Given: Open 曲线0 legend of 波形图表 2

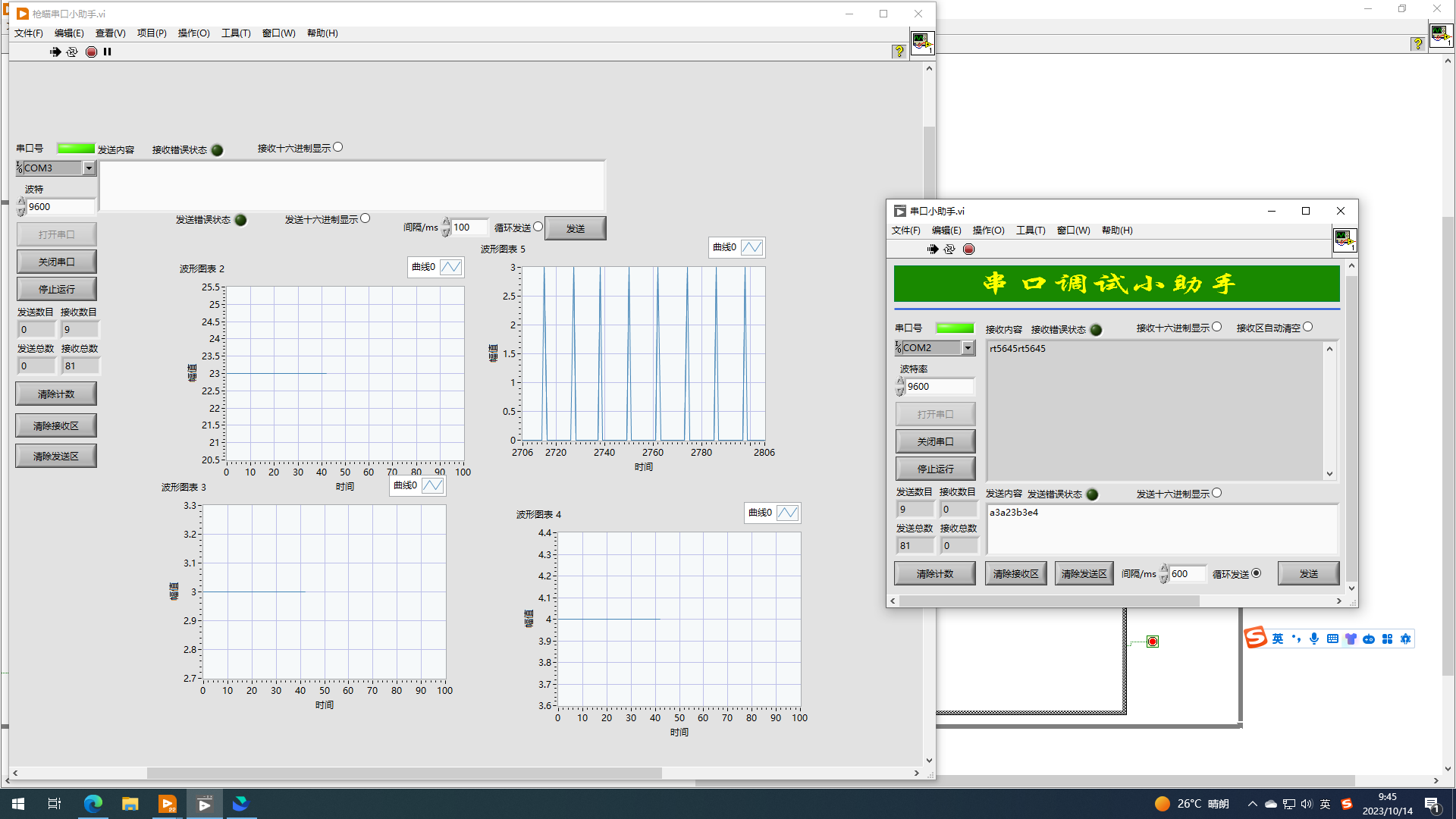Looking at the screenshot, I should (x=450, y=267).
